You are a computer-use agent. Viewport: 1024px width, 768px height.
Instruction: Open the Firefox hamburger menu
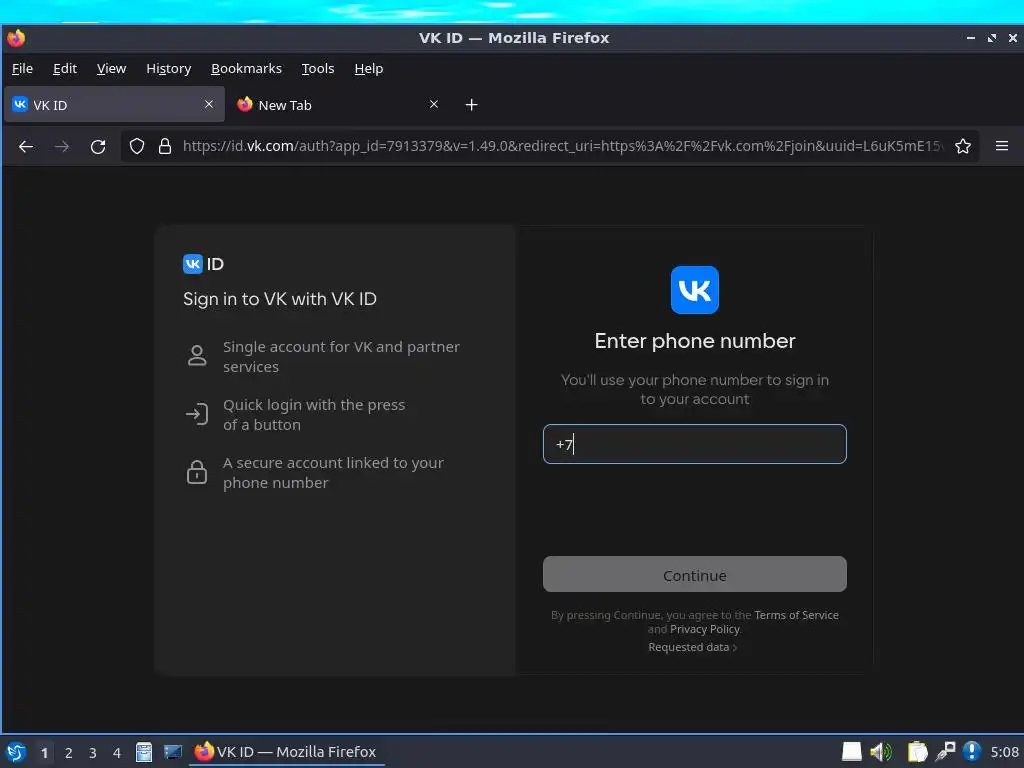(x=1002, y=146)
